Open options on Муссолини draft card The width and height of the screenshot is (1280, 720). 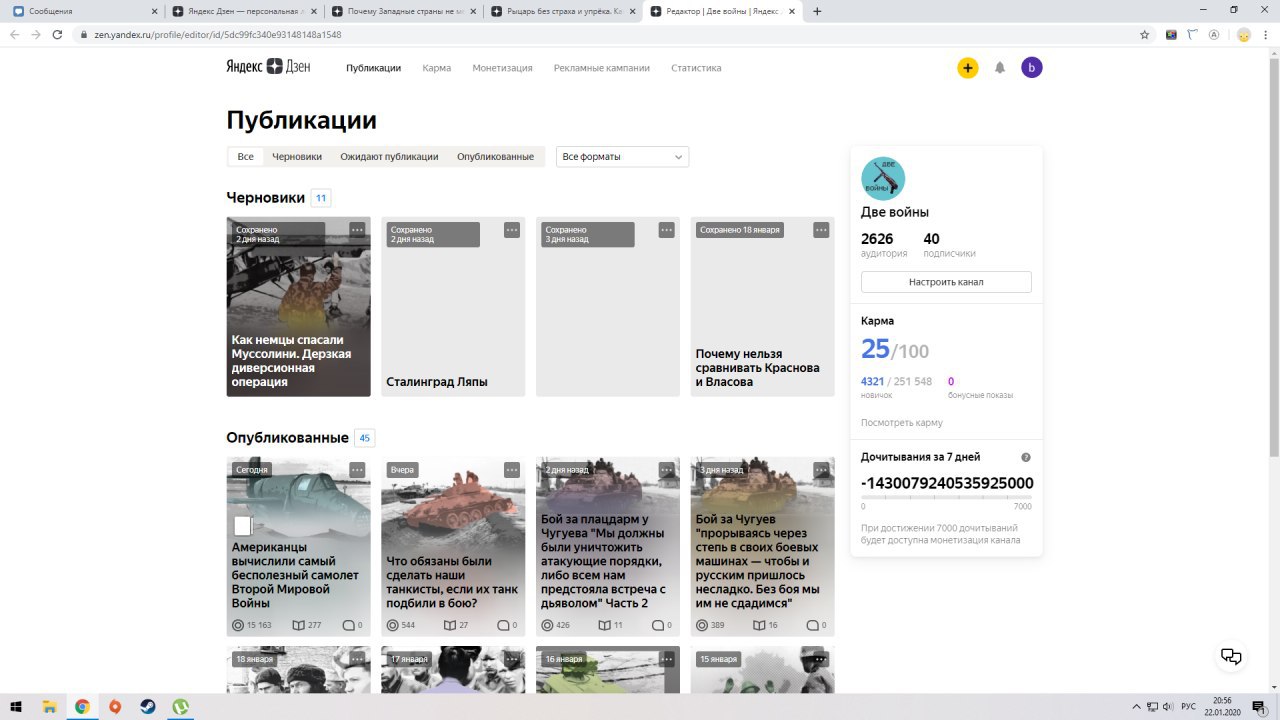coord(357,230)
